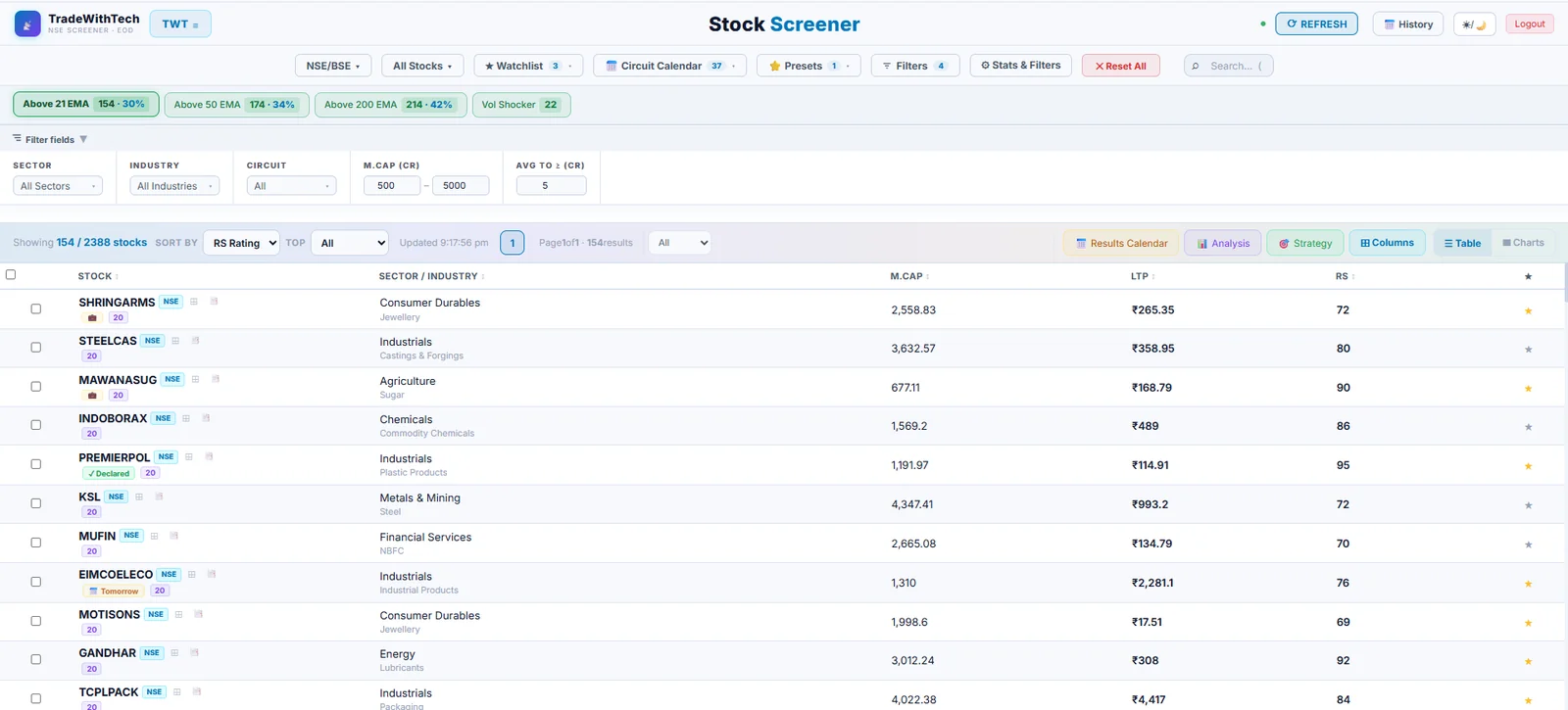The height and width of the screenshot is (710, 1568).
Task: Select the Above 200 EMA tab
Action: [390, 105]
